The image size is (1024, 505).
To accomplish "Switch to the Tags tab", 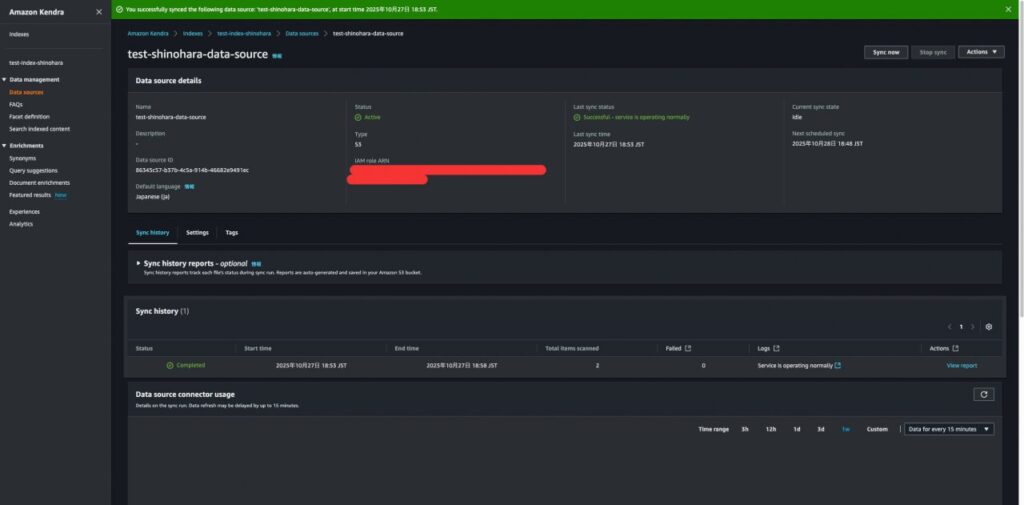I will [231, 232].
